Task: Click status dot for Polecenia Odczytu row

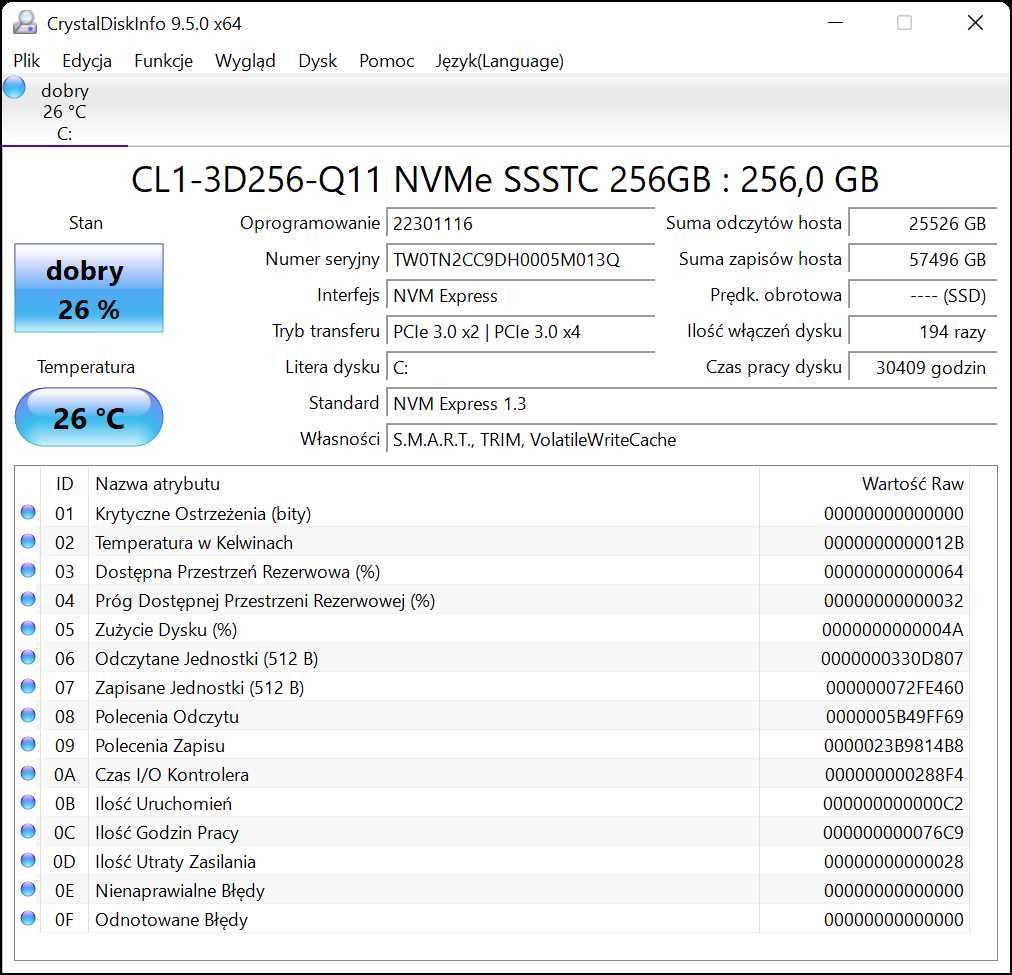Action: 28,716
